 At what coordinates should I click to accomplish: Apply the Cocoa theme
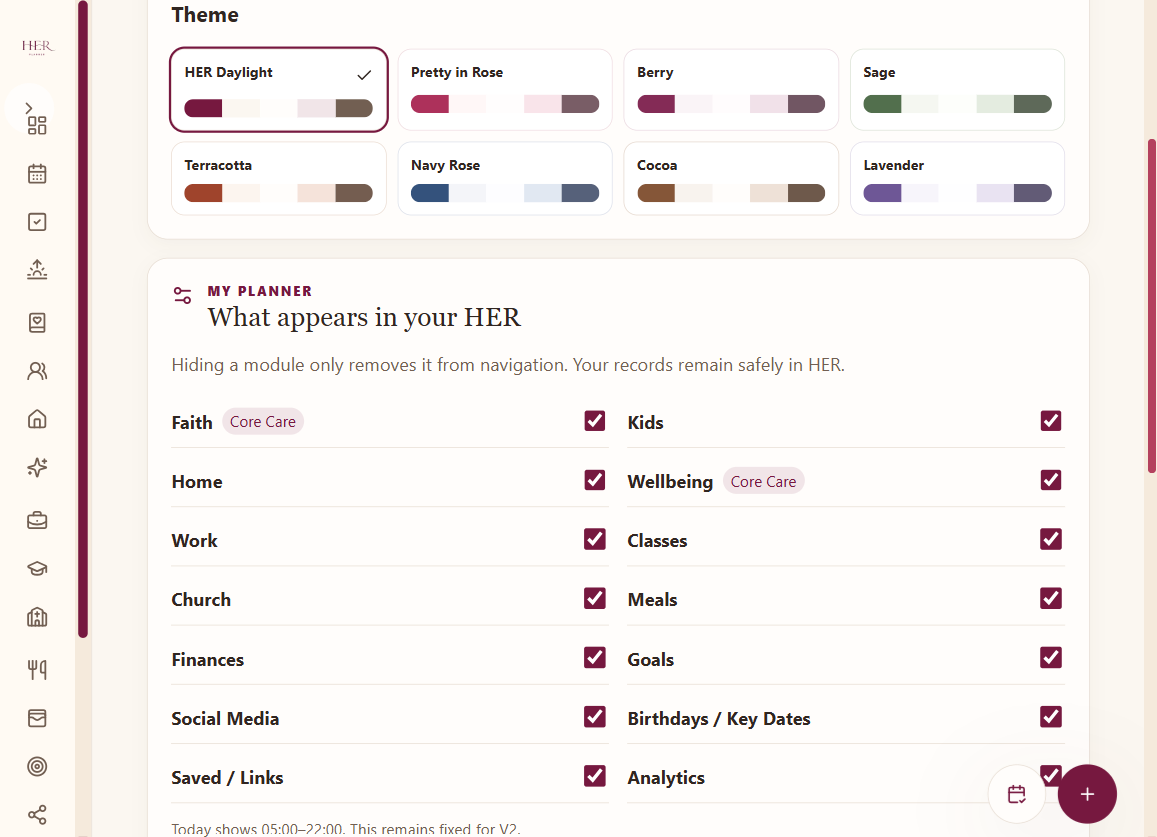coord(731,179)
